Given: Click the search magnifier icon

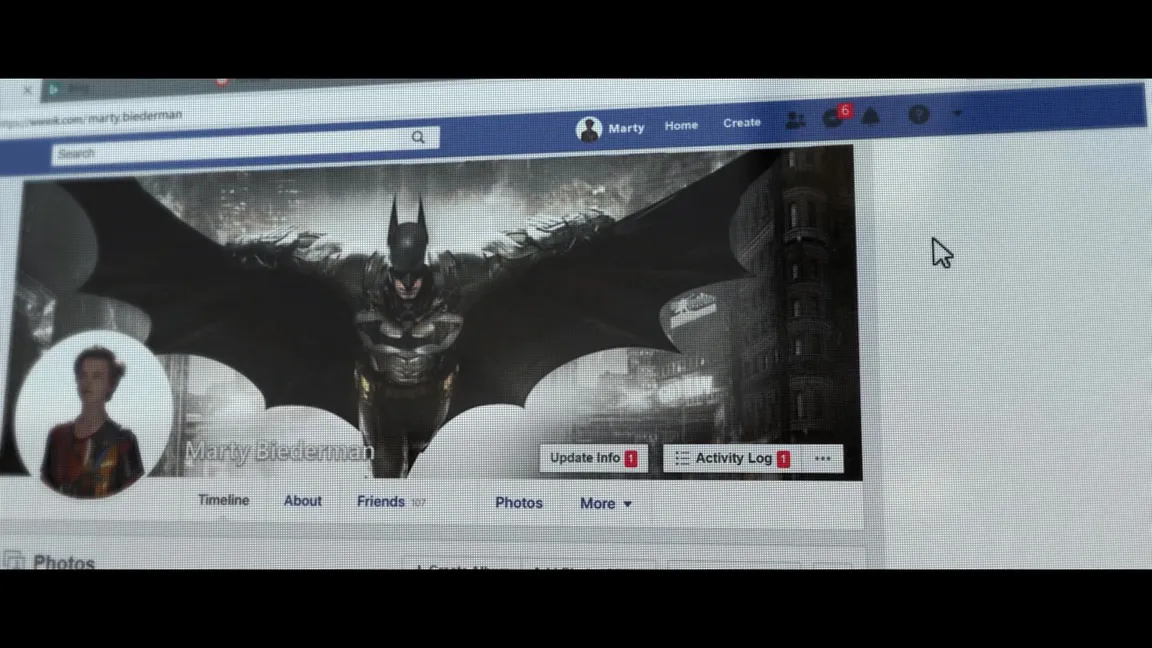Looking at the screenshot, I should coord(418,138).
